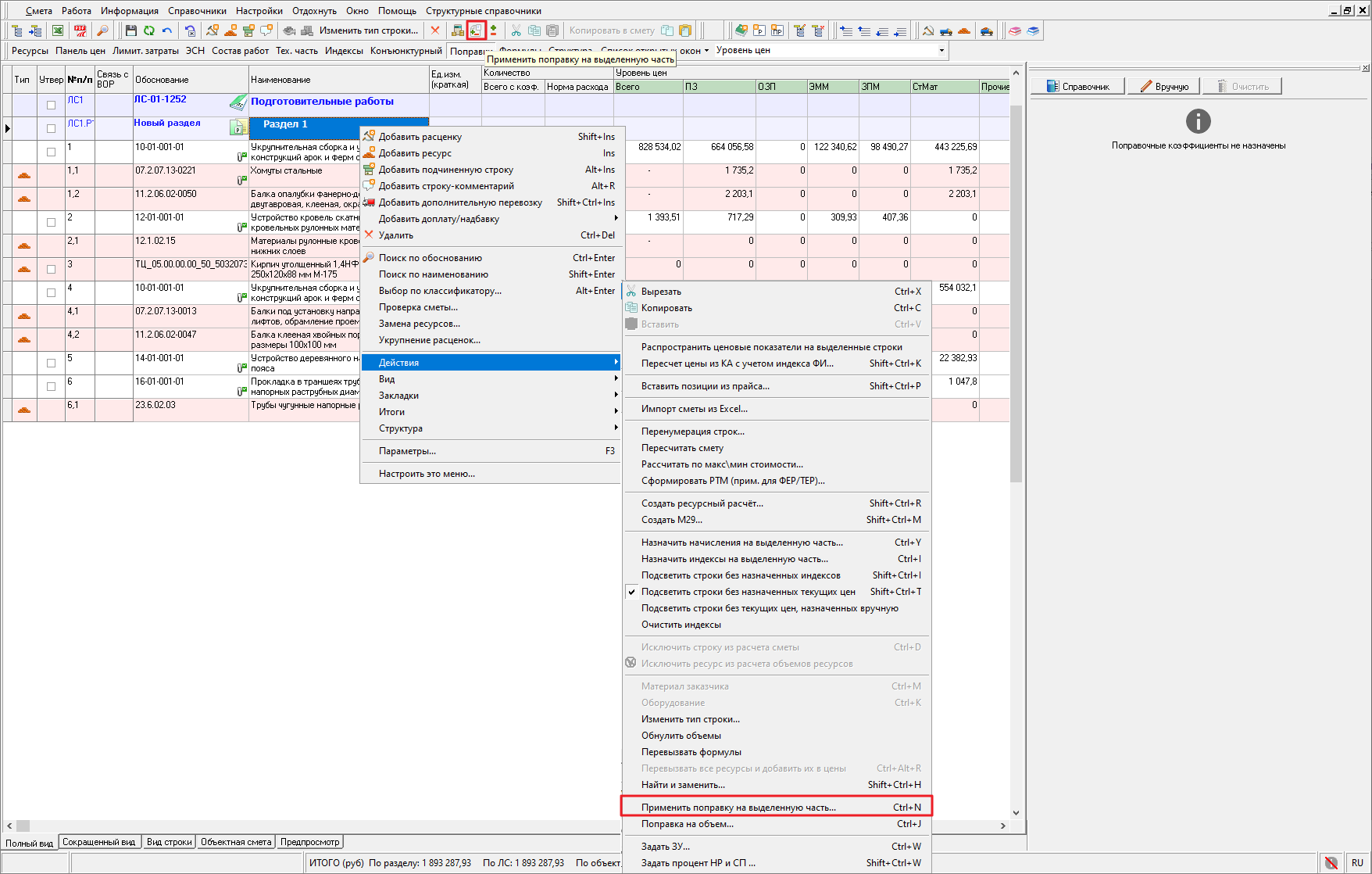Click the scissors cut icon in toolbar
The image size is (1372, 874).
point(516,30)
